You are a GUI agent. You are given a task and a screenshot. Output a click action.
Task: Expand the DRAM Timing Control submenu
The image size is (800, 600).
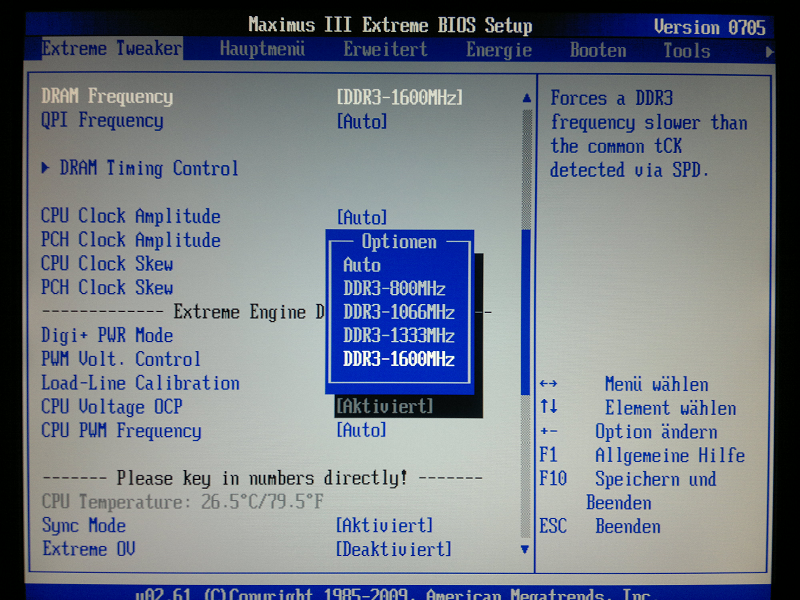point(148,168)
